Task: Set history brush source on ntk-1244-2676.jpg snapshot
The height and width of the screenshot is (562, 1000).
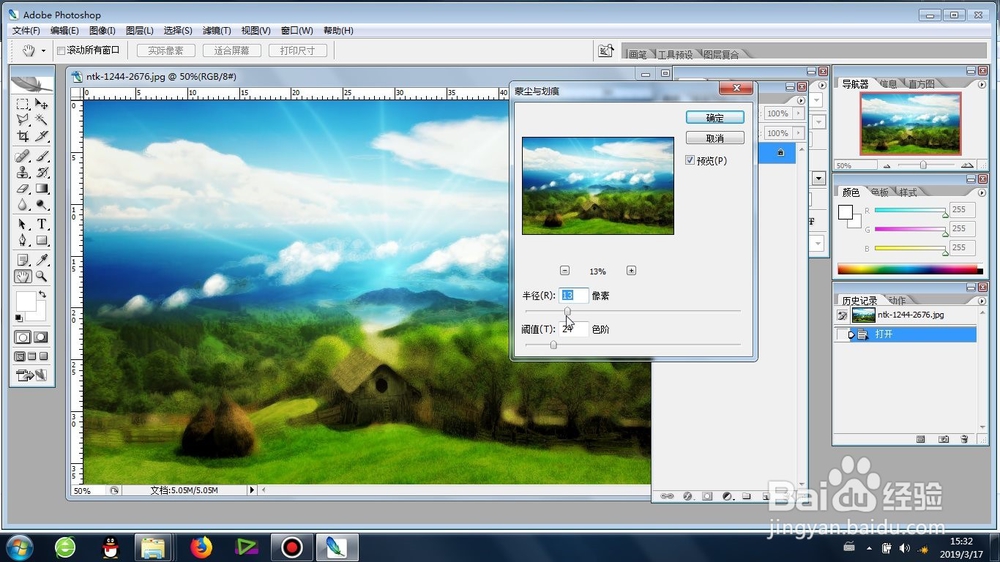Action: point(842,315)
